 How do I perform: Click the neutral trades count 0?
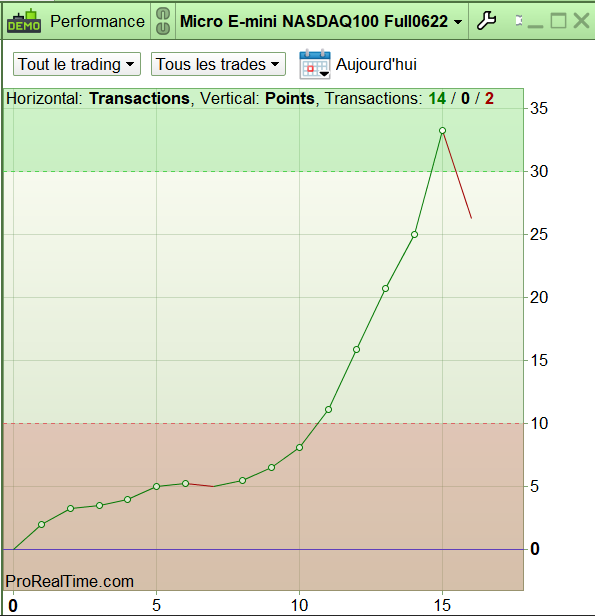(465, 99)
